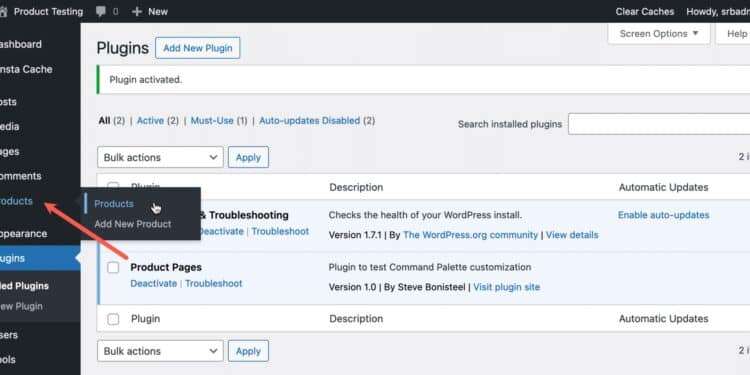
Task: Toggle the select-all checkbox in bottom Plugin row
Action: point(113,319)
